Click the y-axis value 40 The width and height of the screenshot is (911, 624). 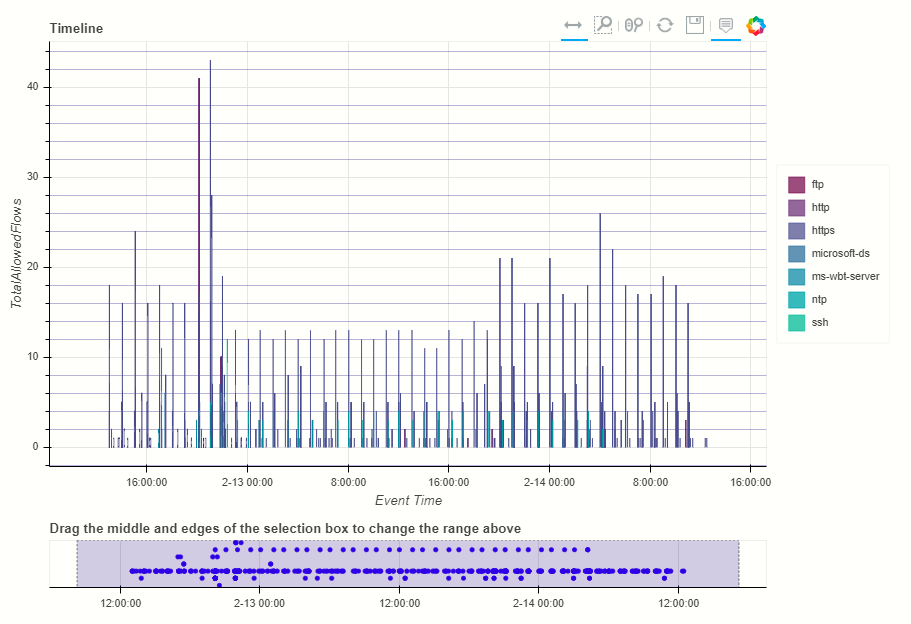tap(33, 87)
